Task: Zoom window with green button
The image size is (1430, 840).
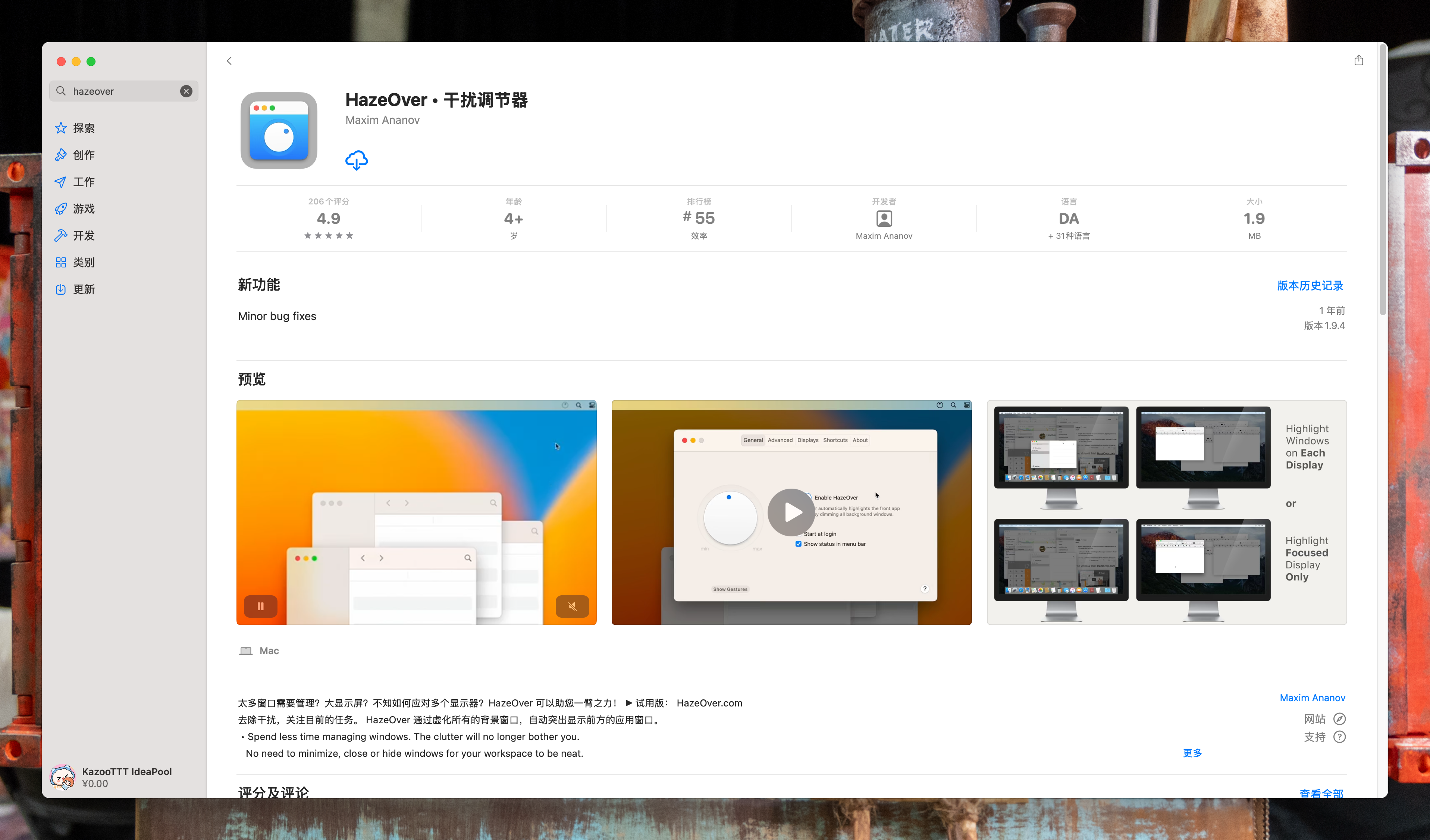Action: tap(91, 61)
